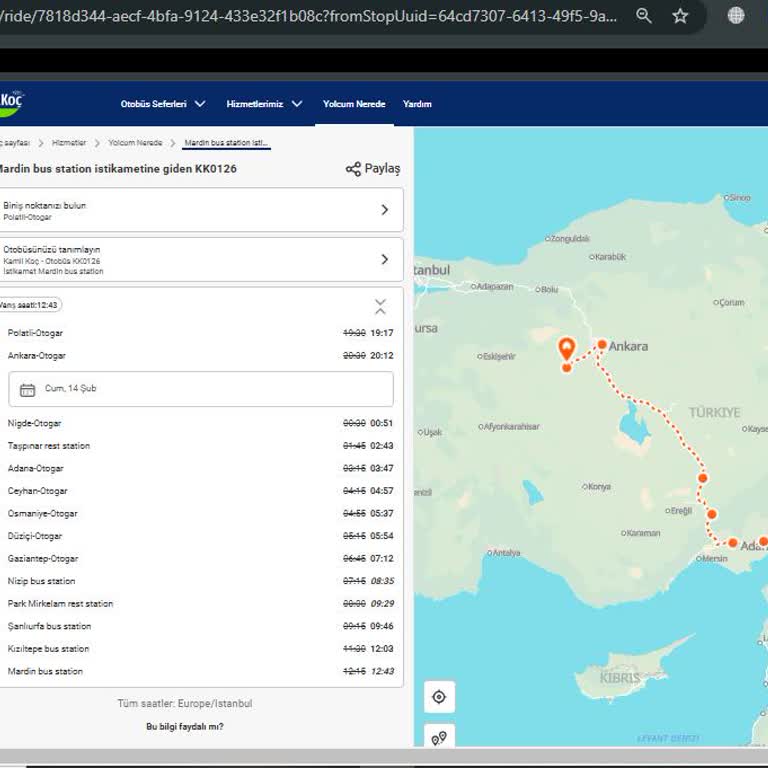Collapse the stop schedule list

click(380, 306)
